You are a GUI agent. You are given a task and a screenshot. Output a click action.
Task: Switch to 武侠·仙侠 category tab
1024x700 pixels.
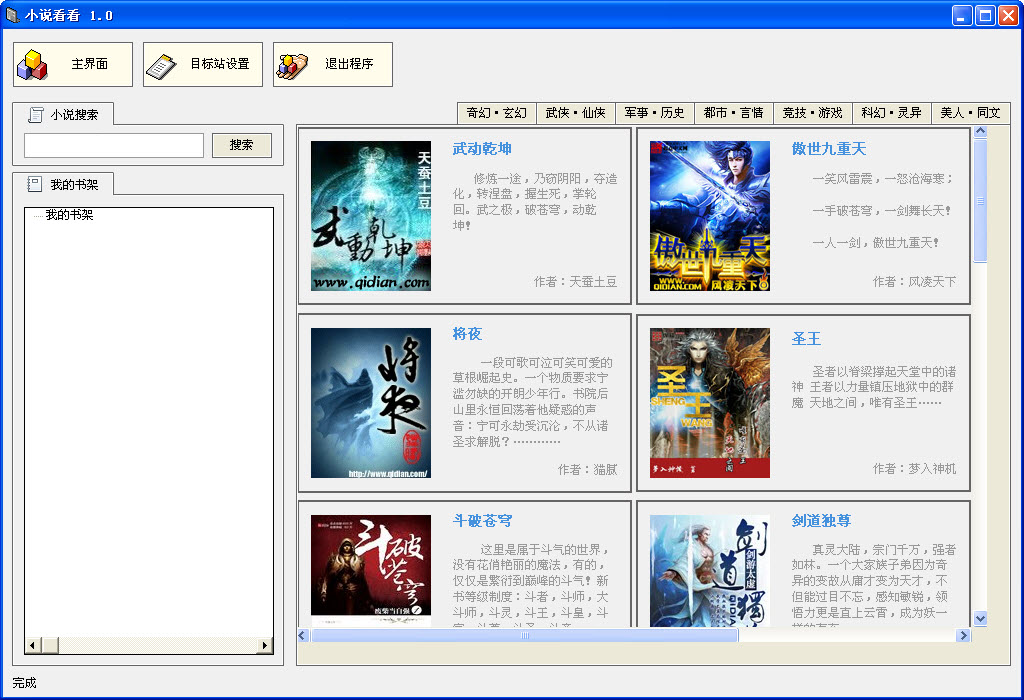(575, 113)
